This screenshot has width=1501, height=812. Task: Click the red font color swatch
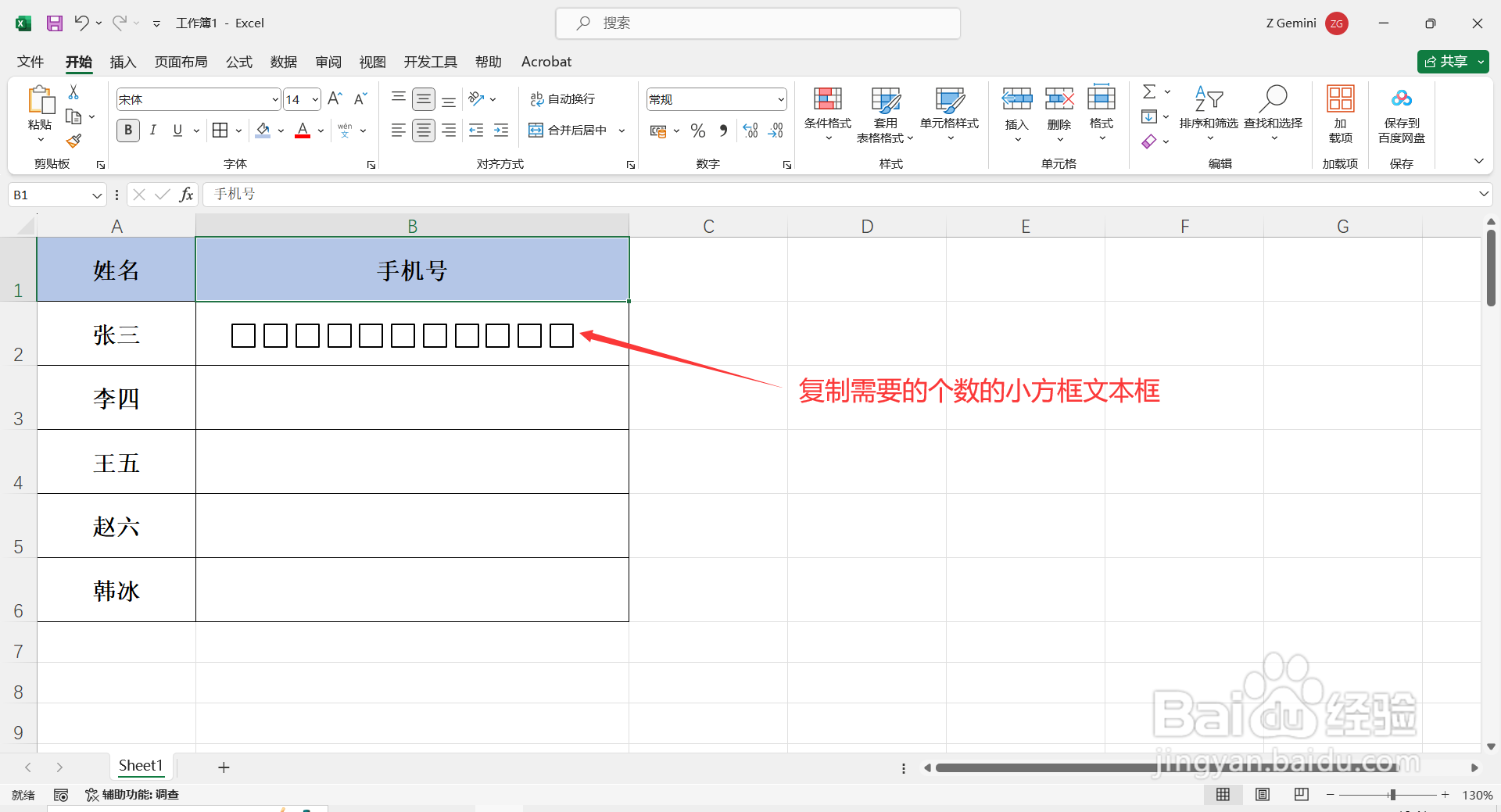(x=303, y=134)
